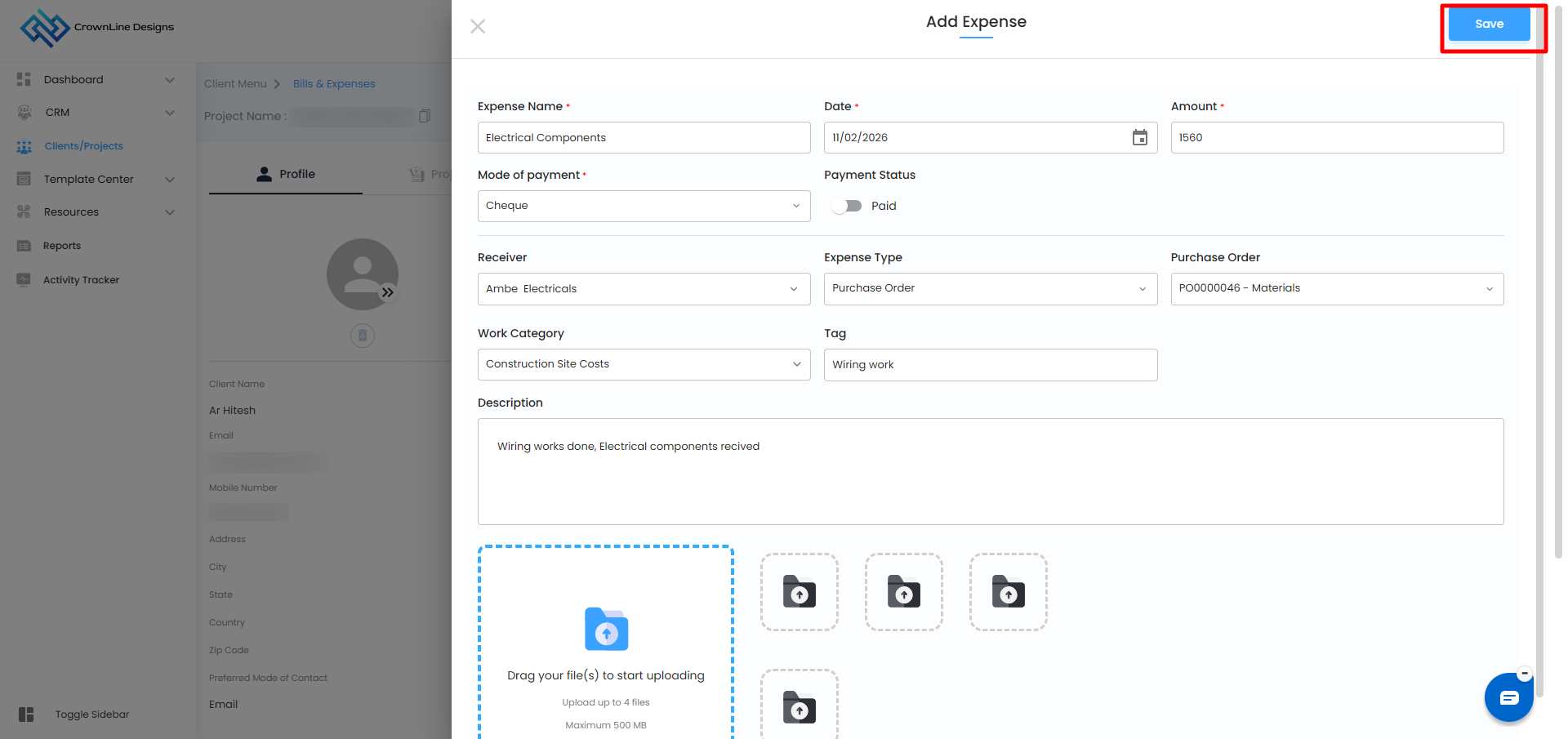Click the second small upload slot
The width and height of the screenshot is (1568, 739).
click(904, 592)
